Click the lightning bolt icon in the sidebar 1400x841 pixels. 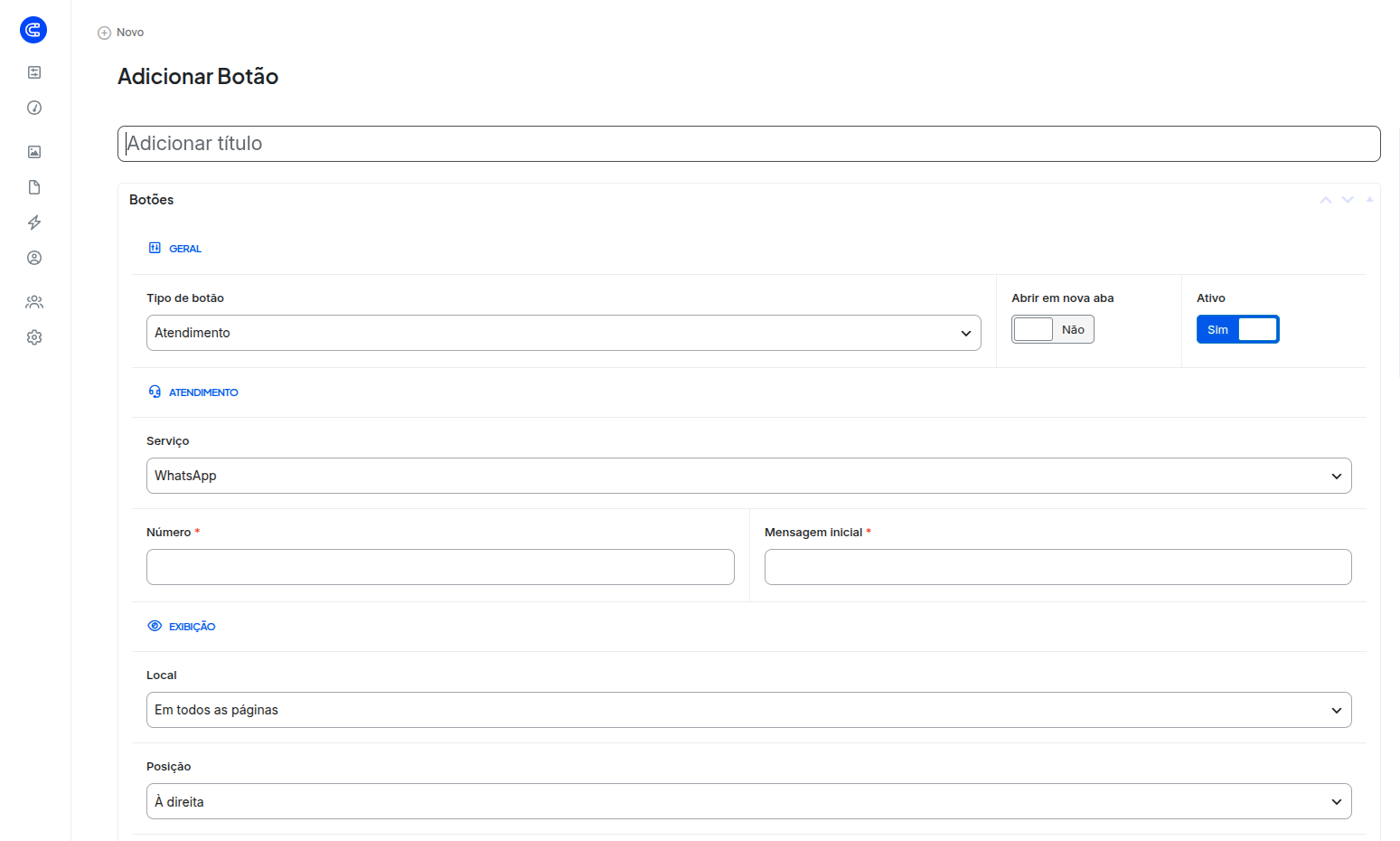[34, 222]
